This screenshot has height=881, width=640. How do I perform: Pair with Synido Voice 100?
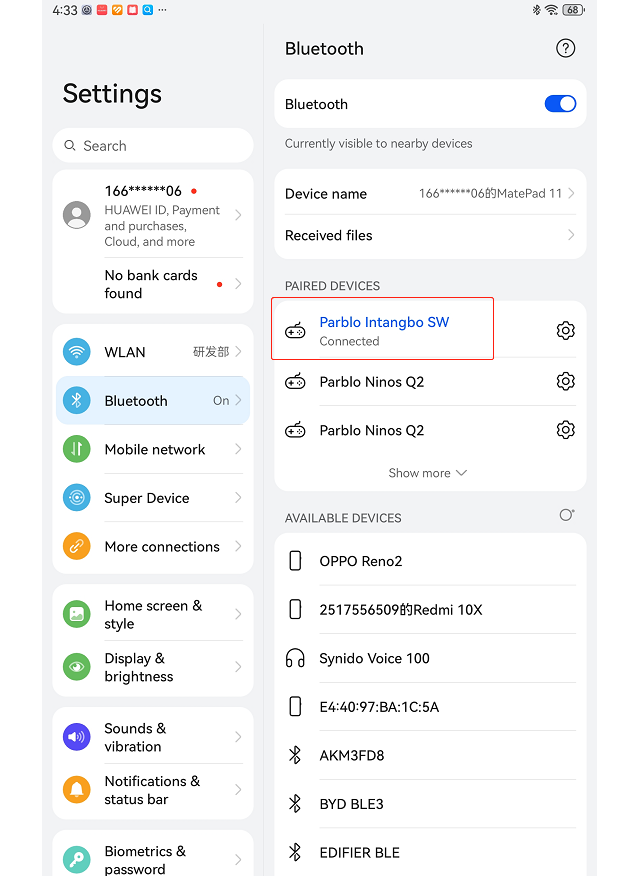pos(430,658)
